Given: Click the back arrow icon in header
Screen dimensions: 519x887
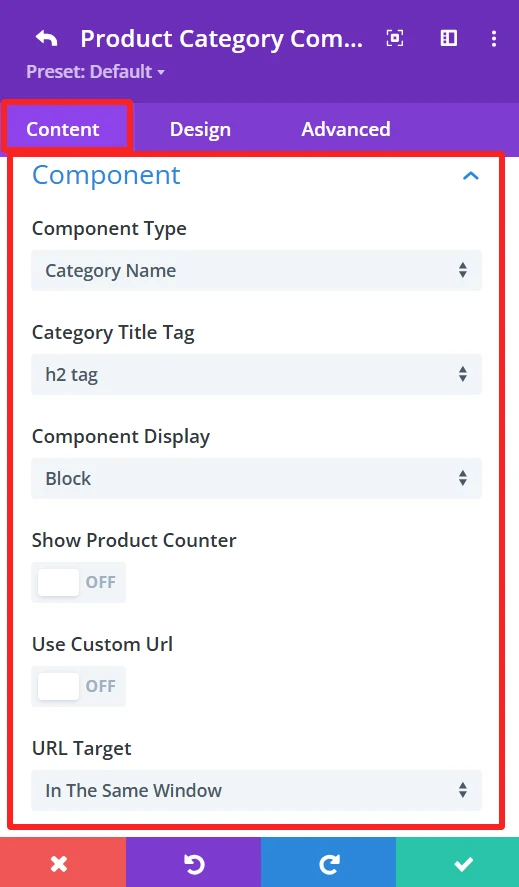Looking at the screenshot, I should (46, 38).
